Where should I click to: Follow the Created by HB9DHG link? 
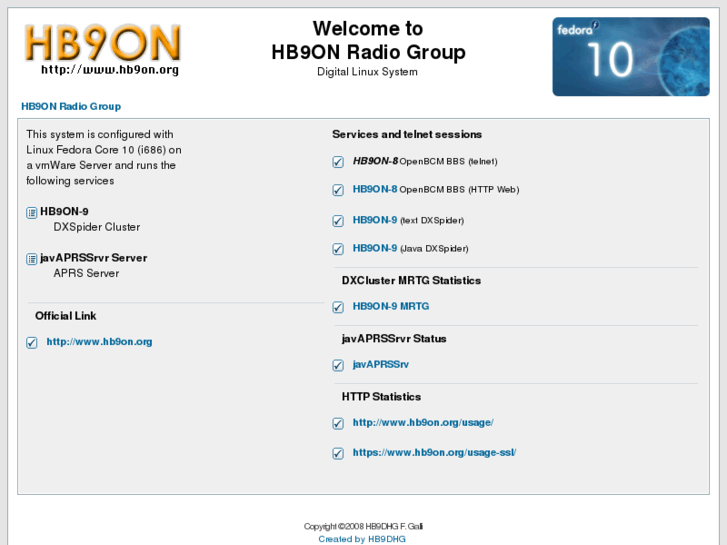362,539
